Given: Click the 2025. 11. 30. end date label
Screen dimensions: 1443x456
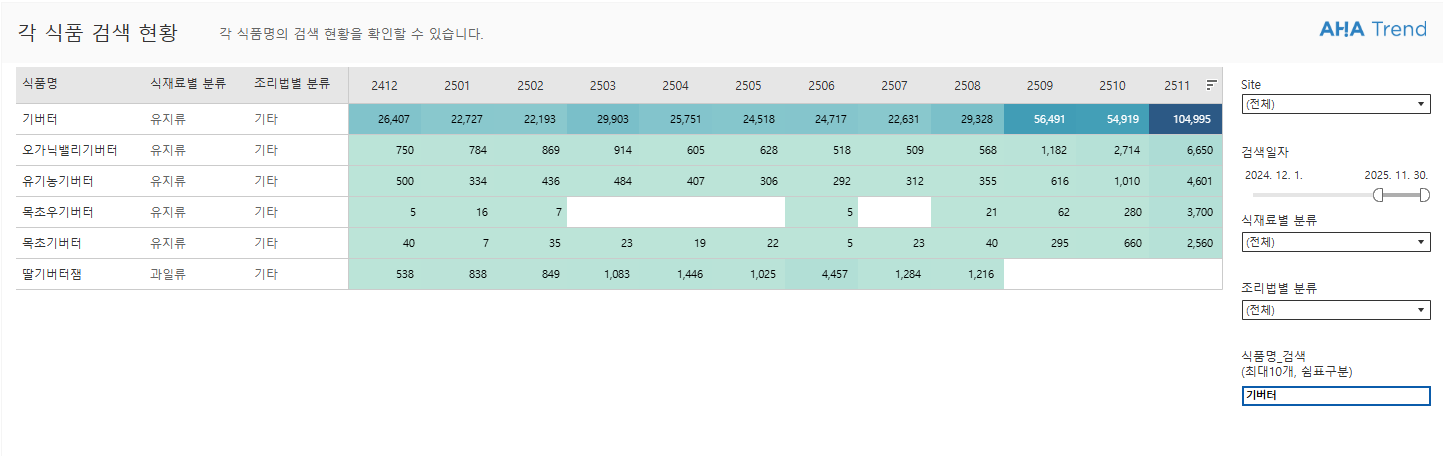Looking at the screenshot, I should click(x=1396, y=174).
